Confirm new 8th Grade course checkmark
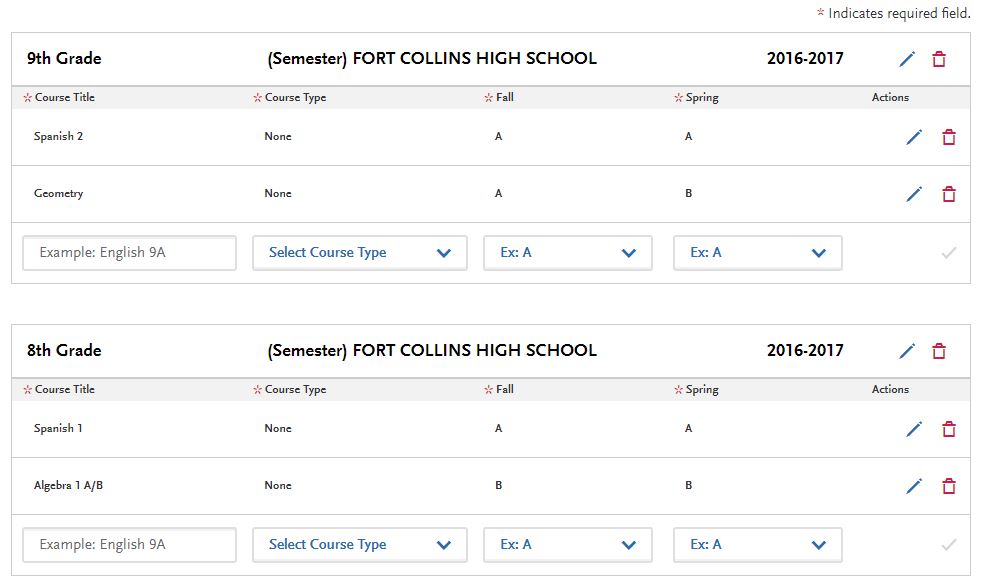 (949, 545)
